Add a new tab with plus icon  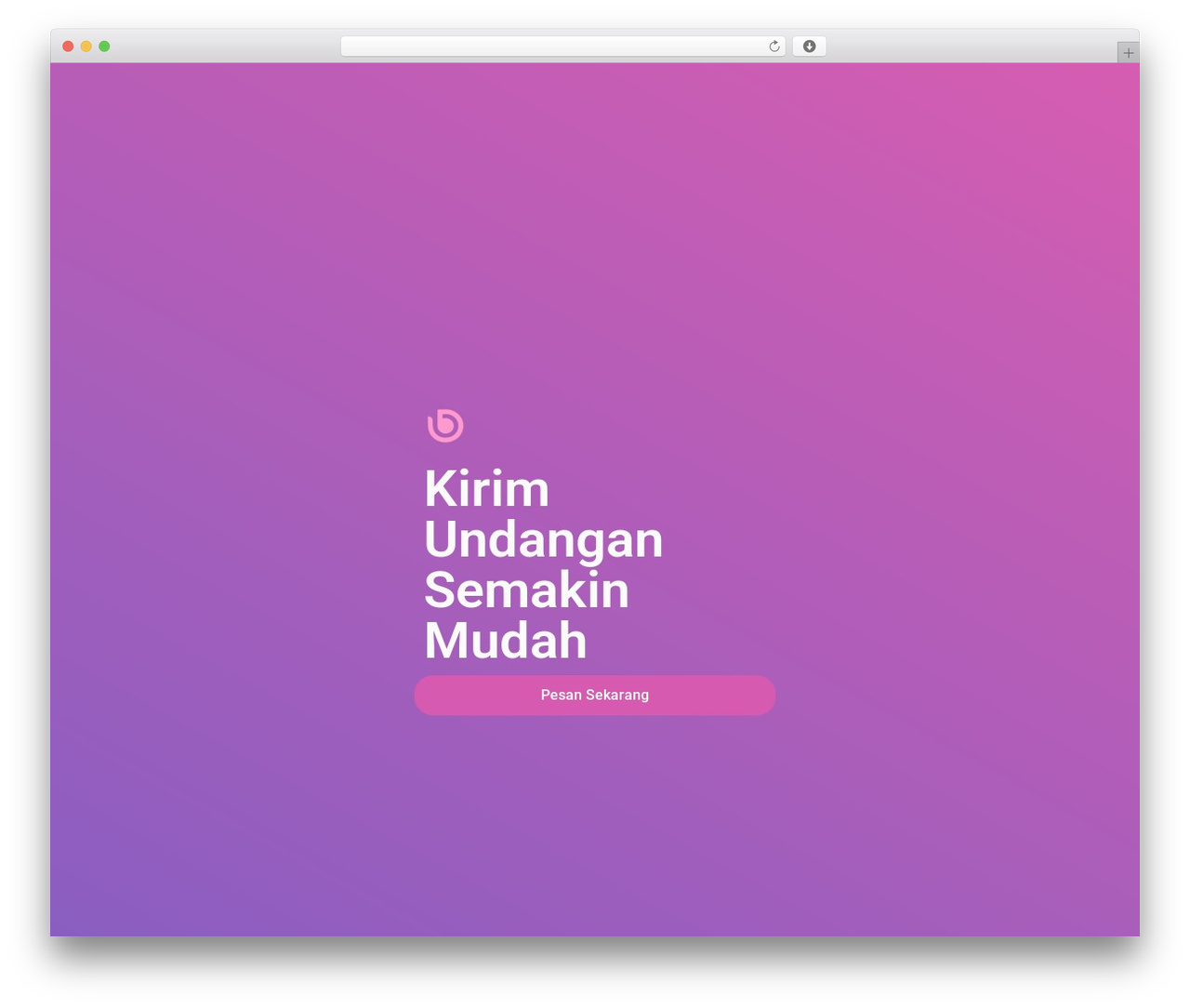1128,53
